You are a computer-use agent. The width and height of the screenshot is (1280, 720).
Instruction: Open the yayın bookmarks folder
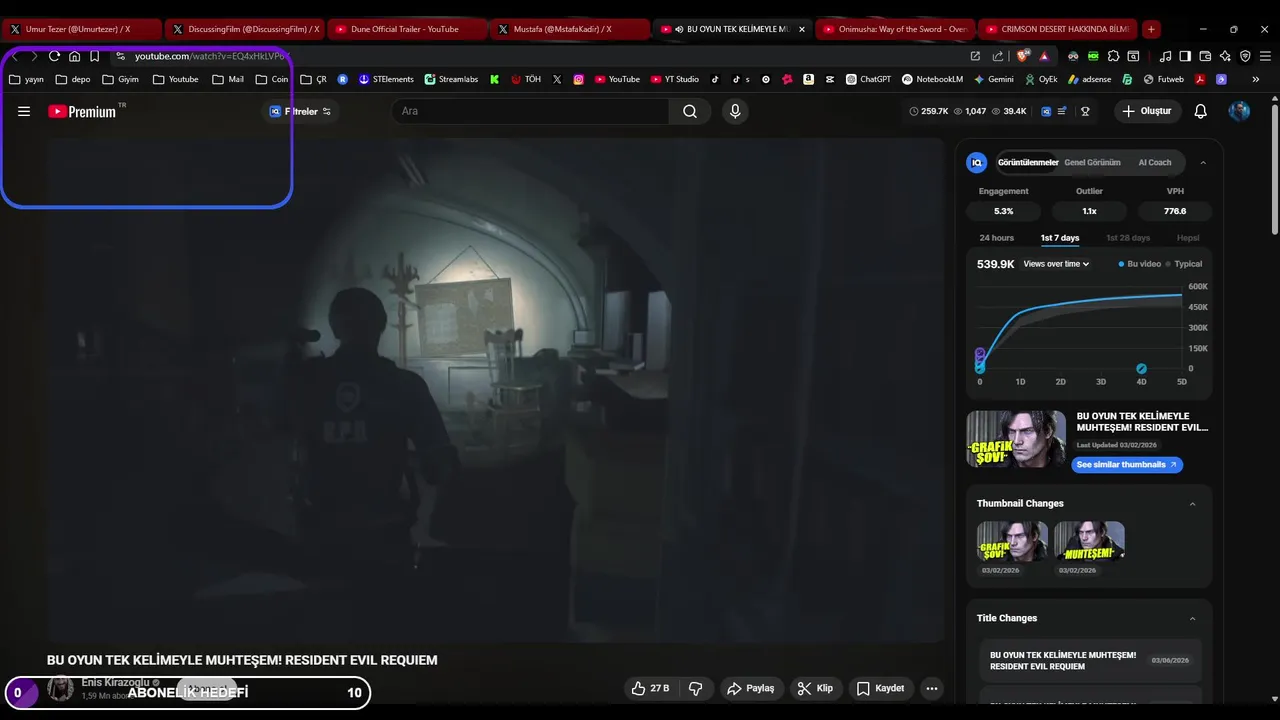tap(27, 79)
